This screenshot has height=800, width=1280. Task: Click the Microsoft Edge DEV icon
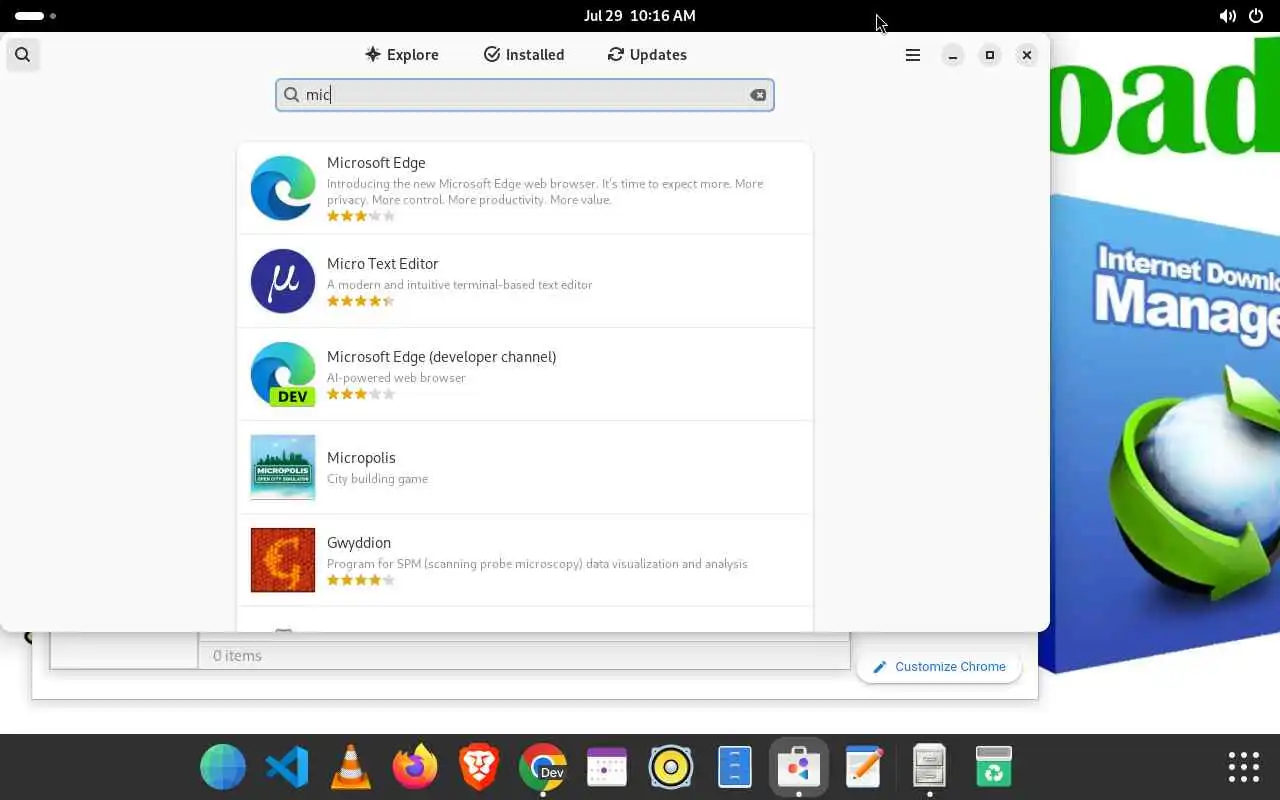283,374
